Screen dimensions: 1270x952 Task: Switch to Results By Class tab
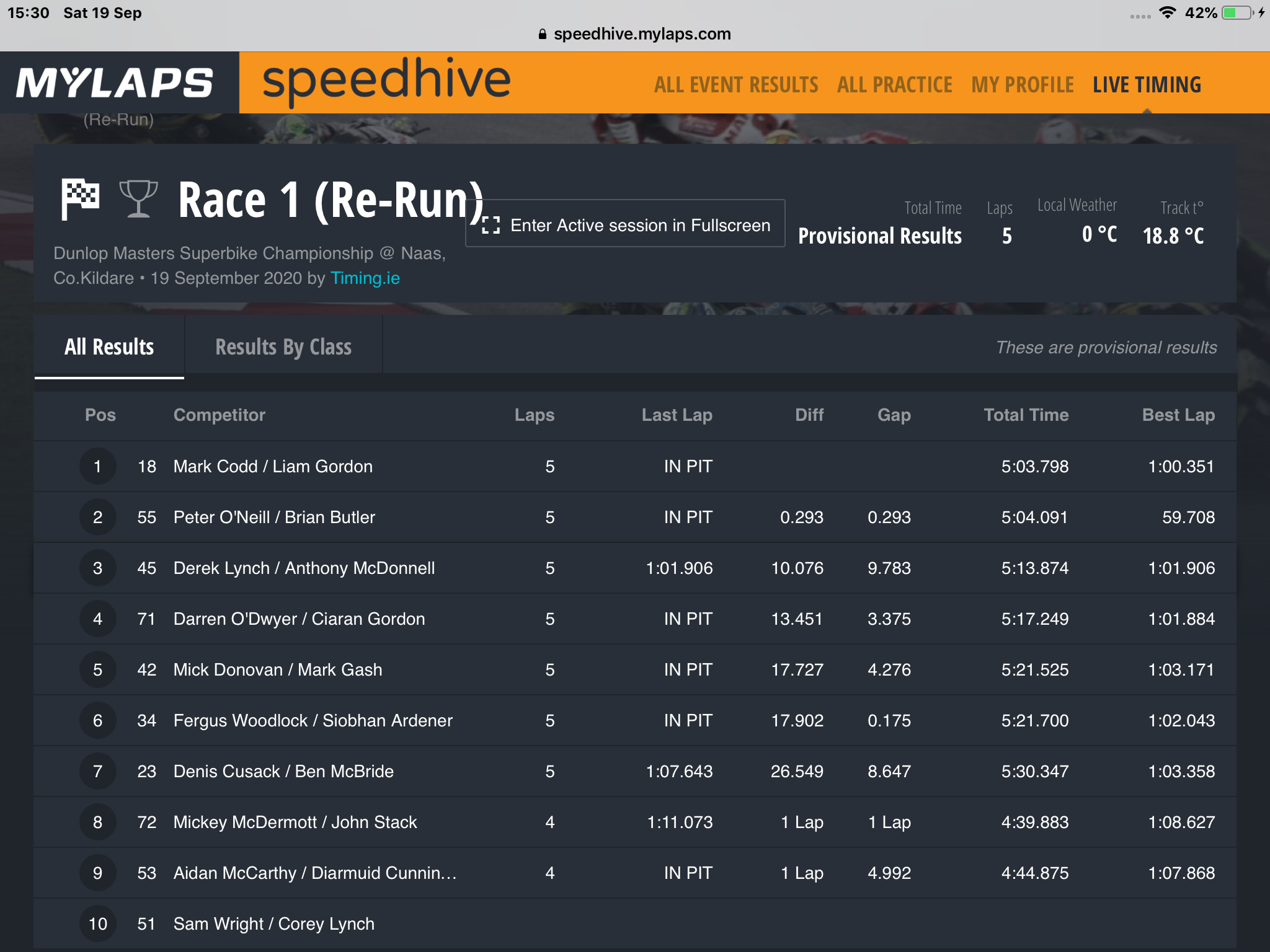tap(283, 346)
